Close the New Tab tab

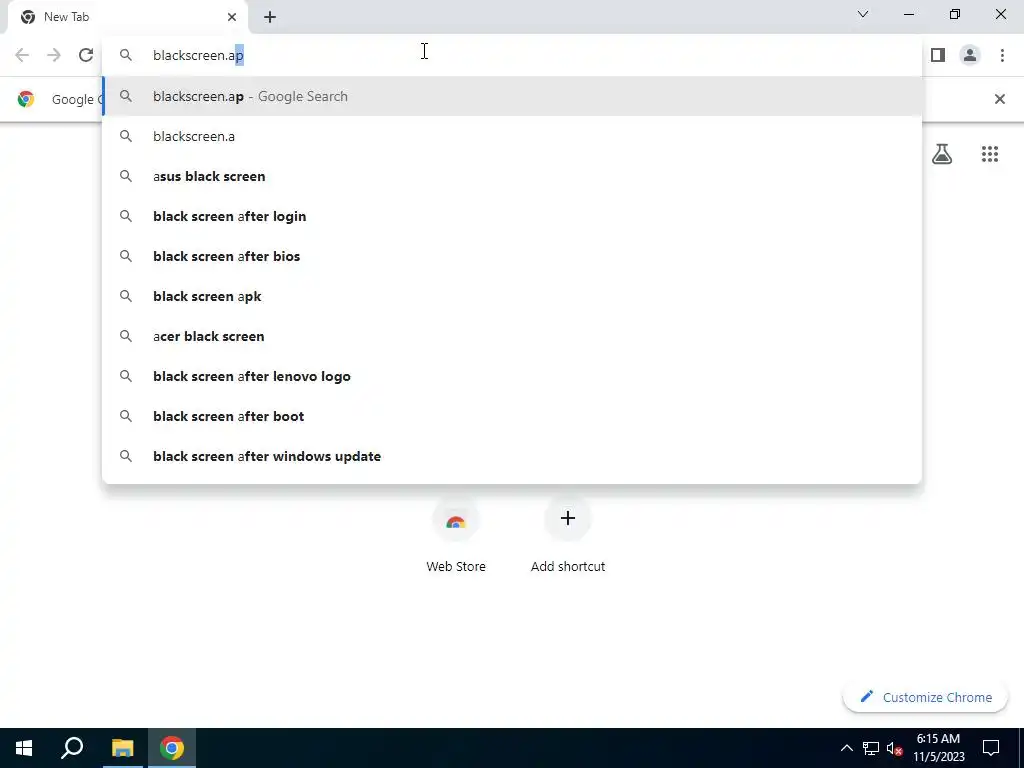tap(232, 17)
